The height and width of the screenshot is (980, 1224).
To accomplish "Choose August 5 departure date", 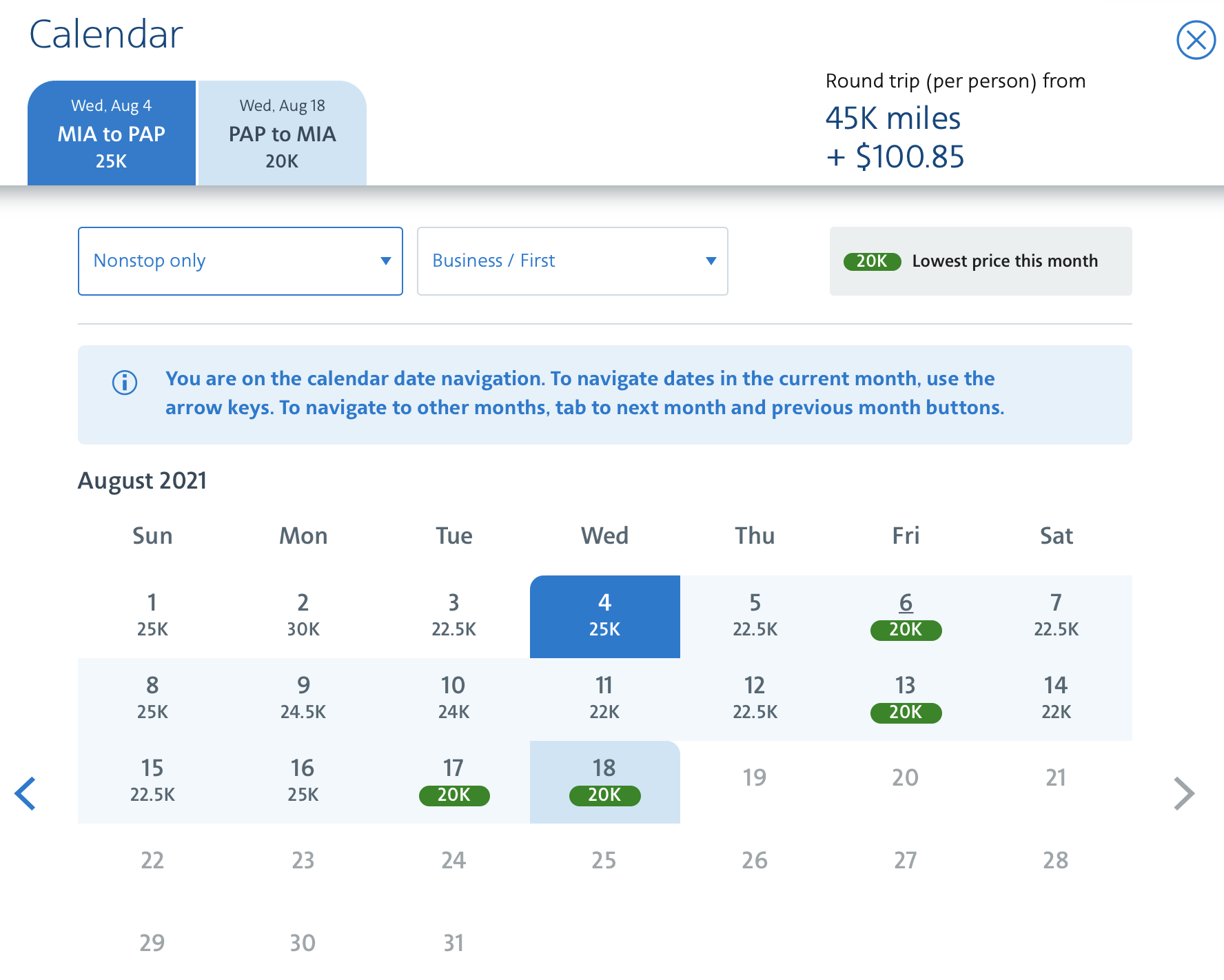I will point(755,615).
